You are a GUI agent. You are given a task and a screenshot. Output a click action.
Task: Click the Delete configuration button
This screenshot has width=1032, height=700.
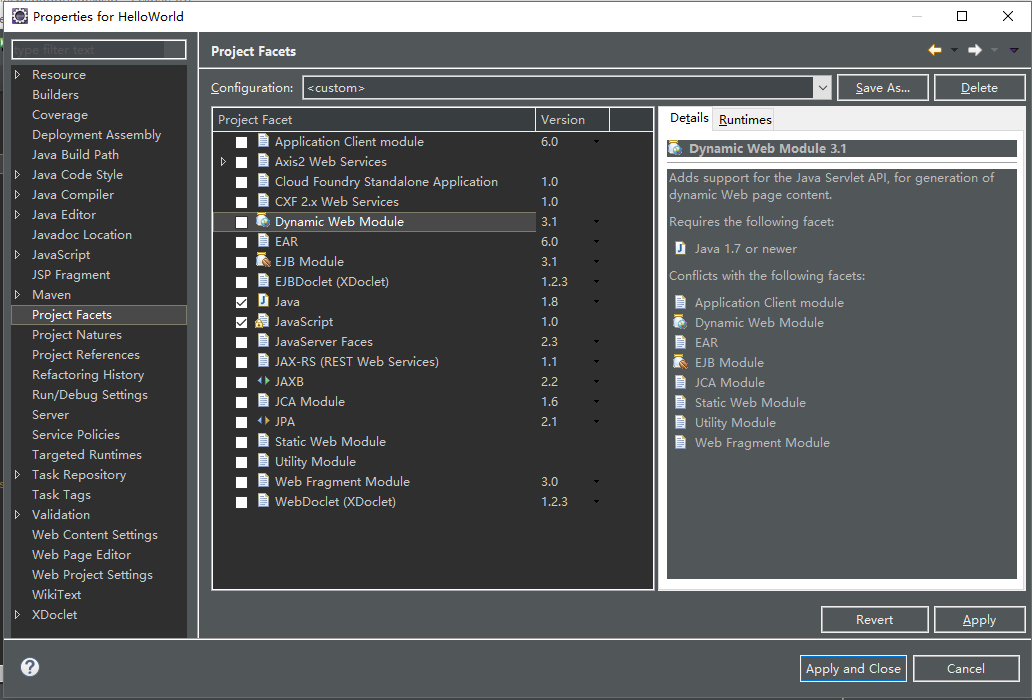[979, 88]
